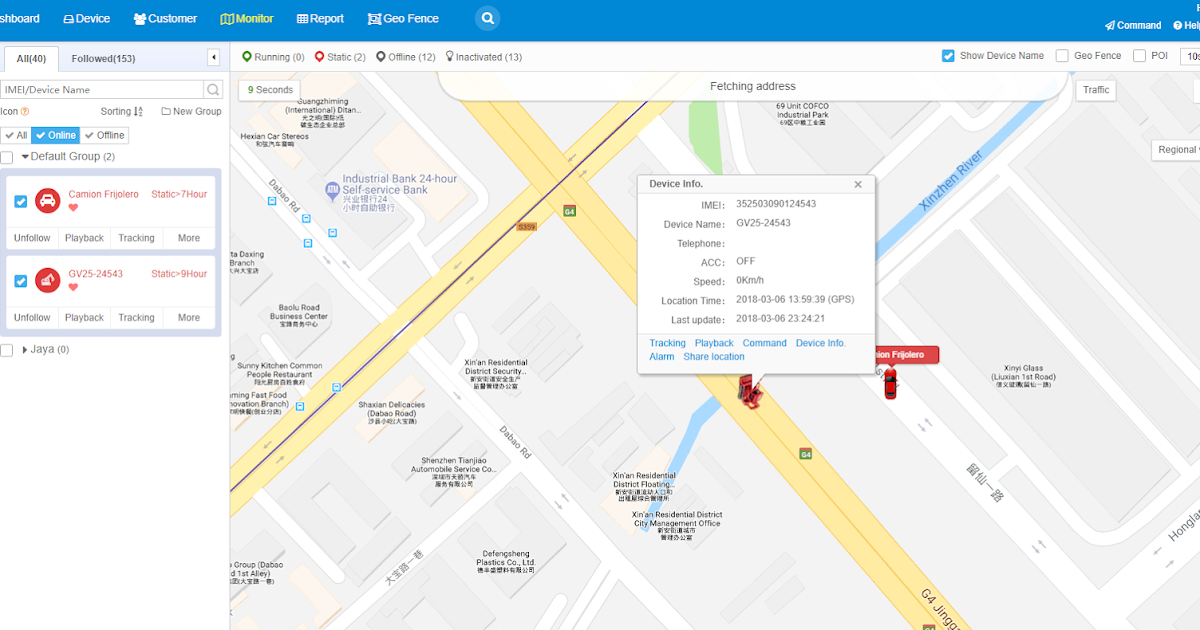Viewport: 1200px width, 630px height.
Task: Click the blue search magnifier icon
Action: 487,17
